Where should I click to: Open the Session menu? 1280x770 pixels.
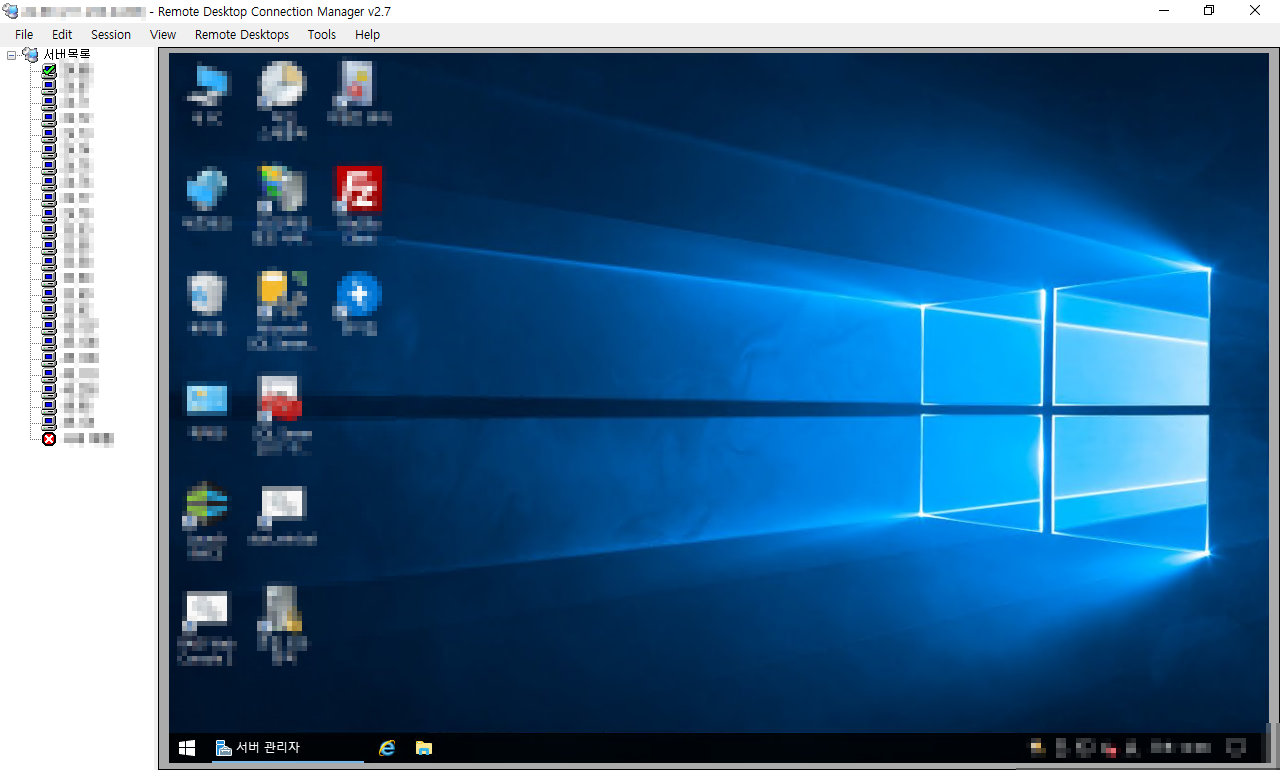pyautogui.click(x=111, y=34)
